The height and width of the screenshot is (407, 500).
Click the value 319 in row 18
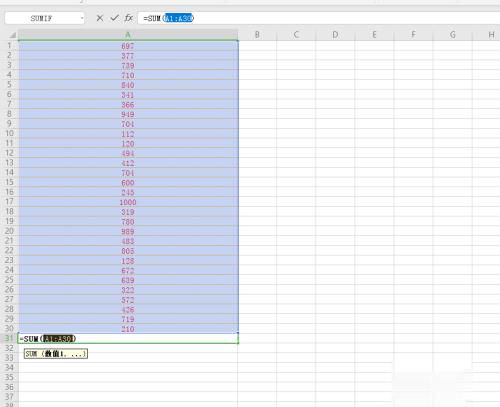[128, 212]
